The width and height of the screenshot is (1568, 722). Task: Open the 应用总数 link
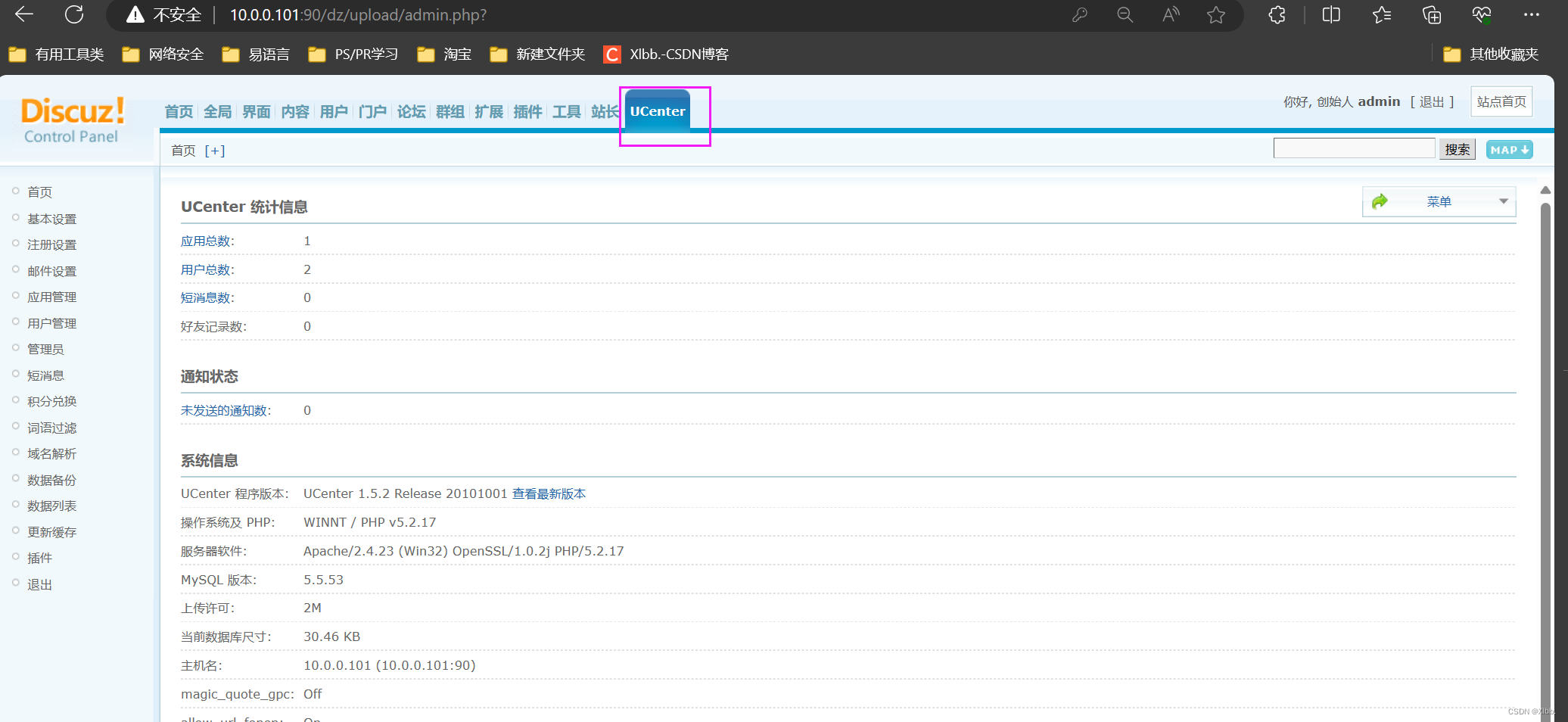click(x=206, y=241)
